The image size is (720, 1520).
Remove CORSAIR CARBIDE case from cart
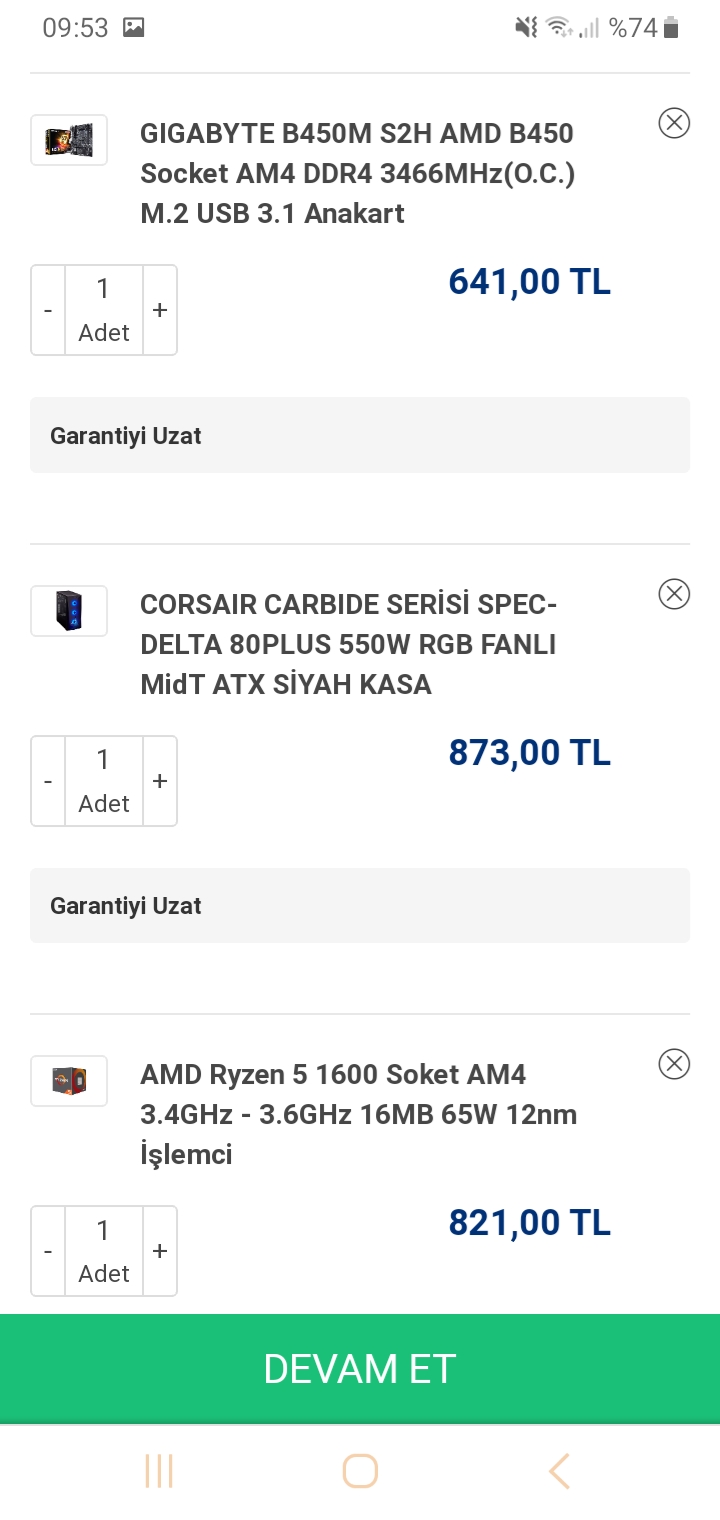click(674, 594)
